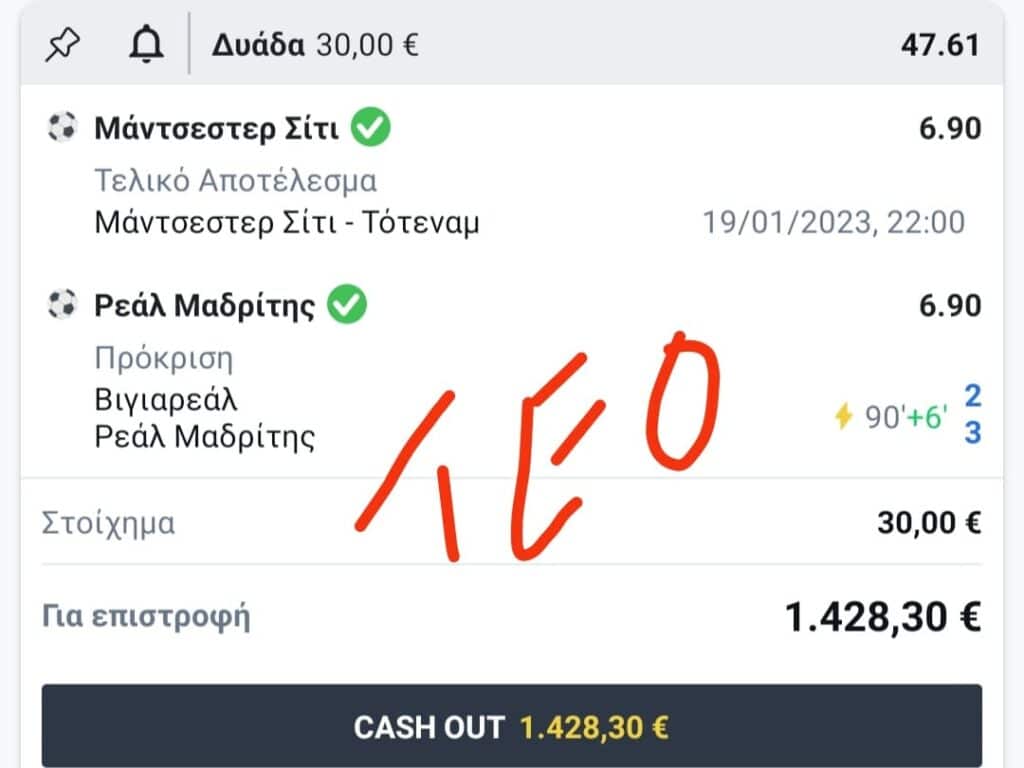
Task: Tap the notification bell icon
Action: [x=146, y=44]
